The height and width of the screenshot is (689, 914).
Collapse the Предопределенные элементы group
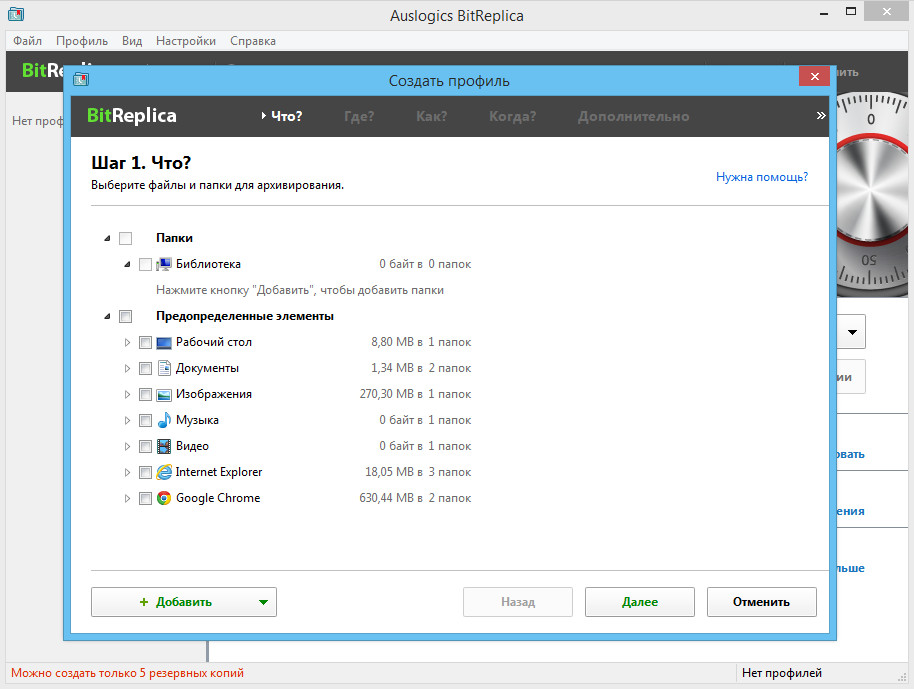tap(107, 317)
